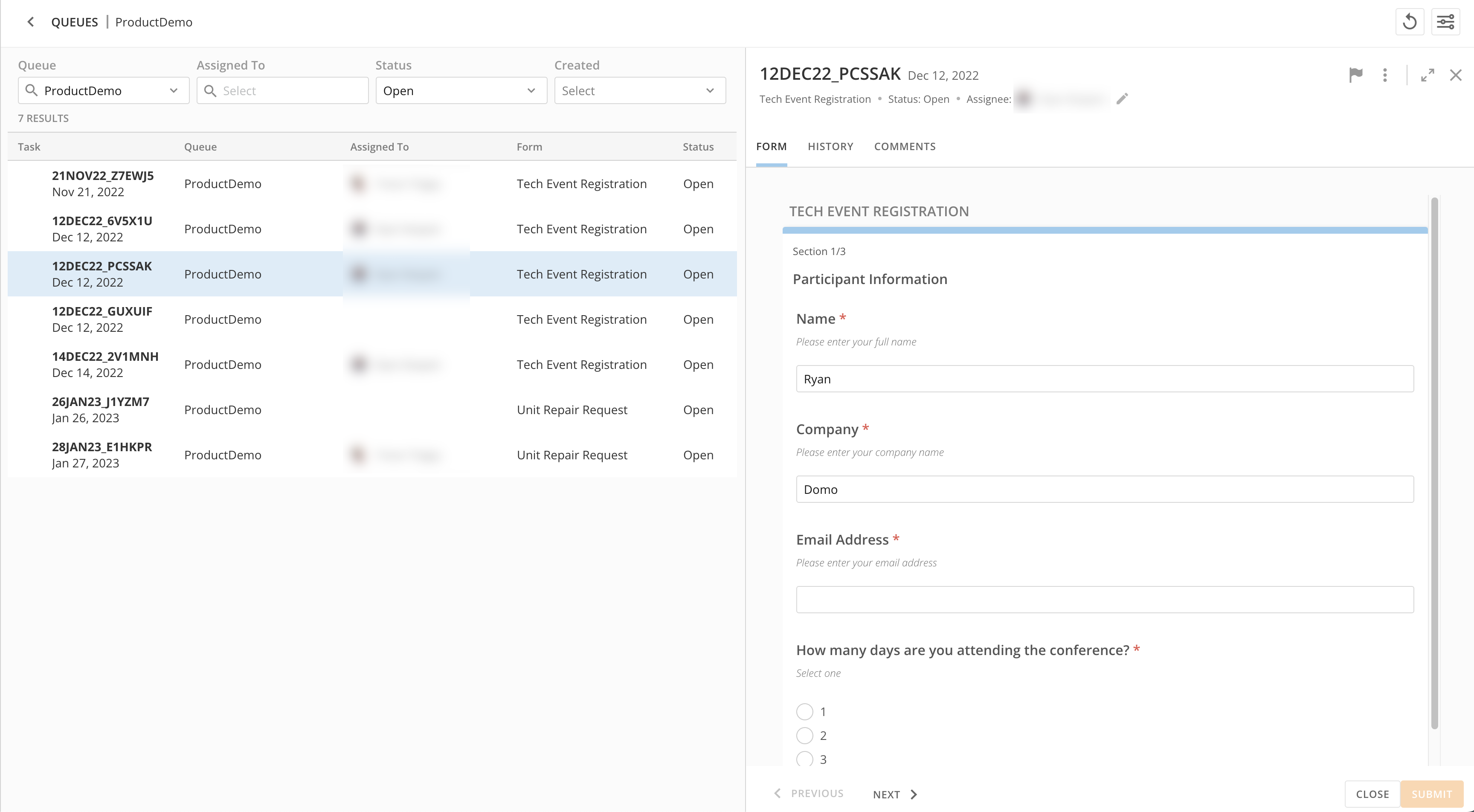This screenshot has width=1474, height=812.
Task: Click the Email Address input field
Action: (1104, 600)
